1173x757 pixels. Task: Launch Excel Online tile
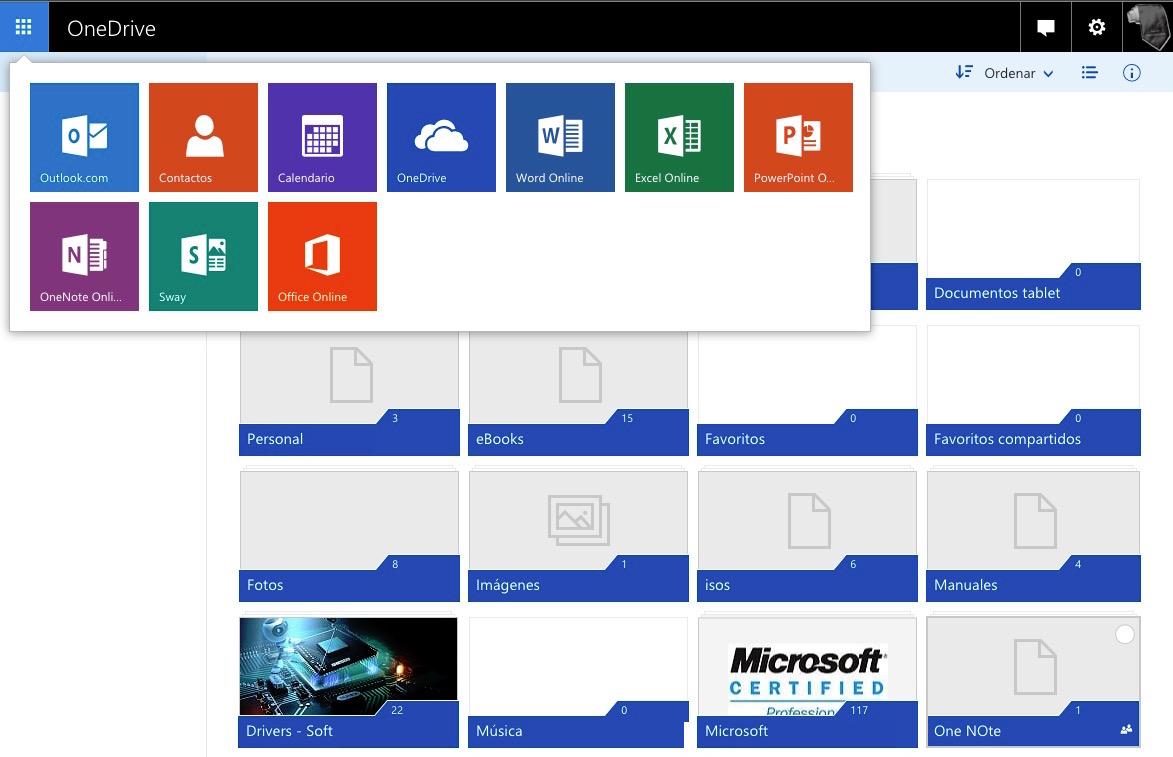click(679, 138)
